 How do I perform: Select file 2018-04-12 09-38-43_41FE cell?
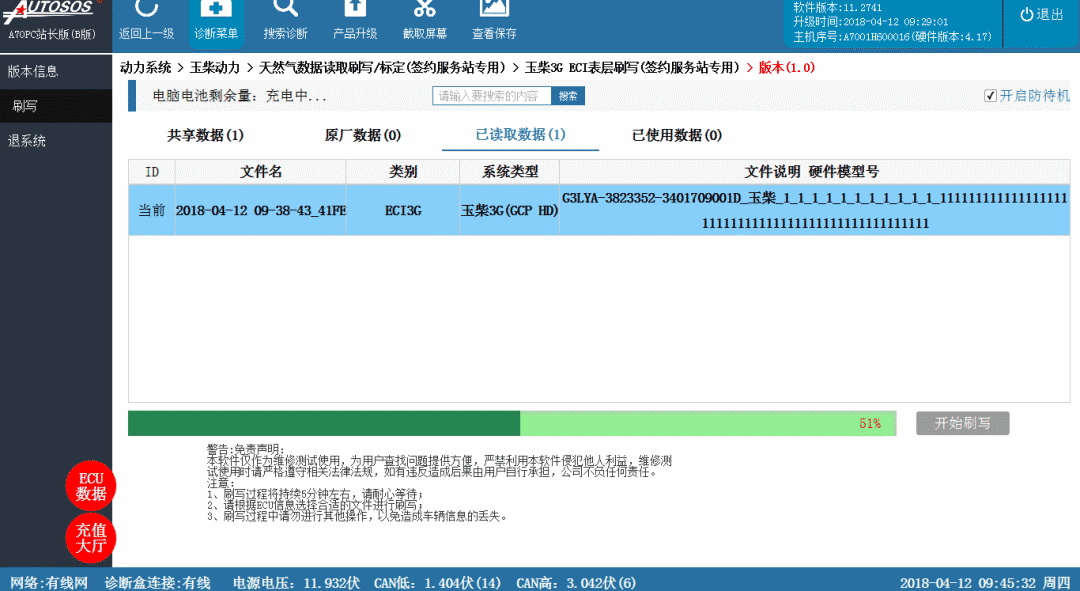260,210
